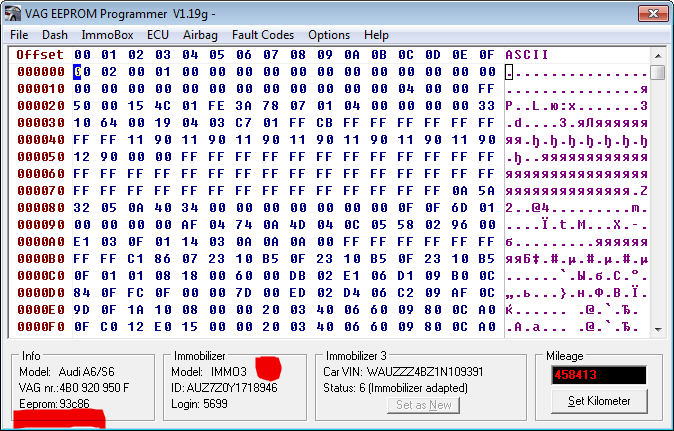Open the Fault Codes menu

tap(262, 34)
